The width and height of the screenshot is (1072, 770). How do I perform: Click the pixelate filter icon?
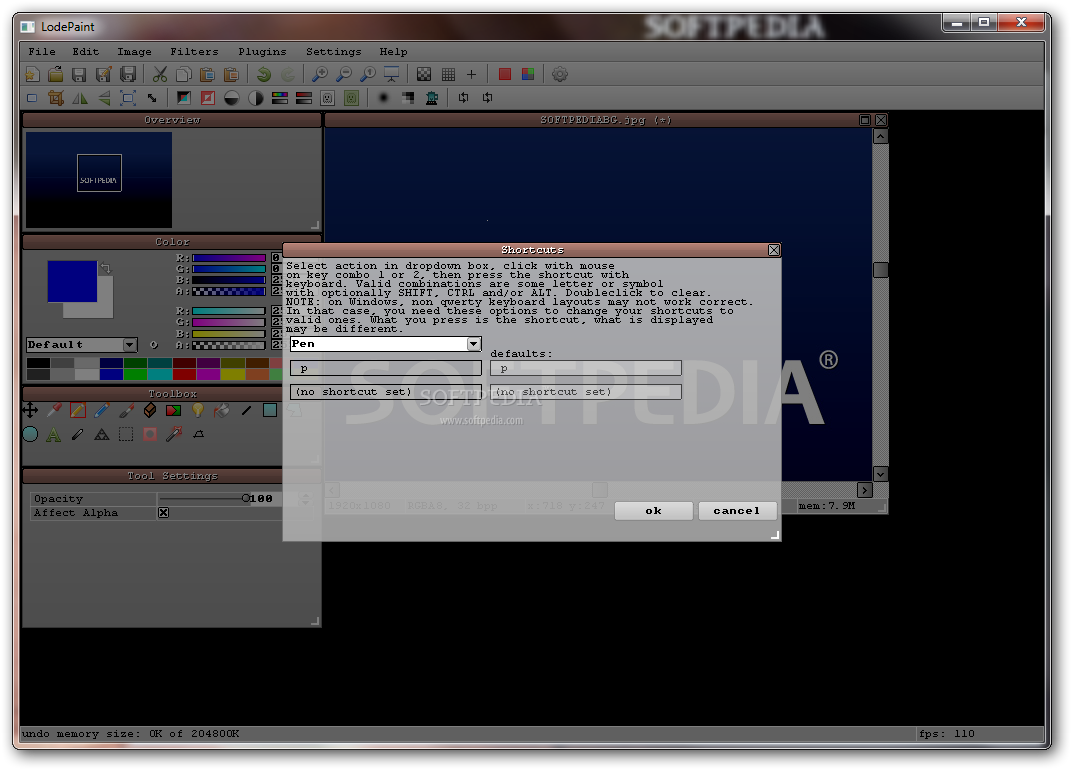tap(407, 98)
